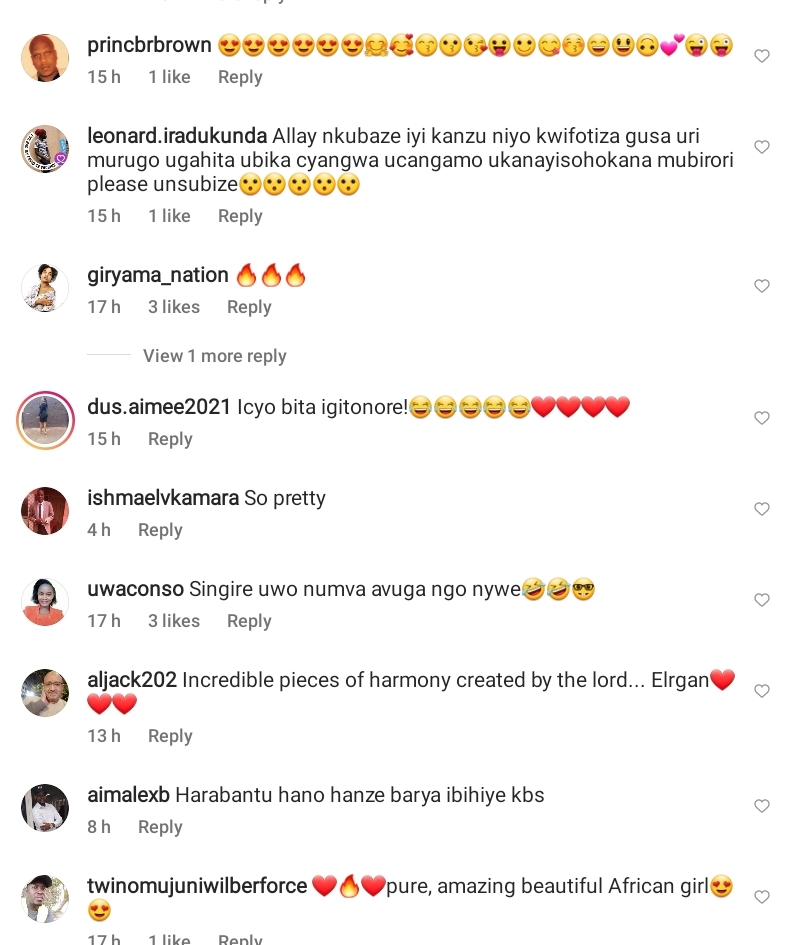Like the giryama_nation fire comment
800x945 pixels.
click(762, 286)
